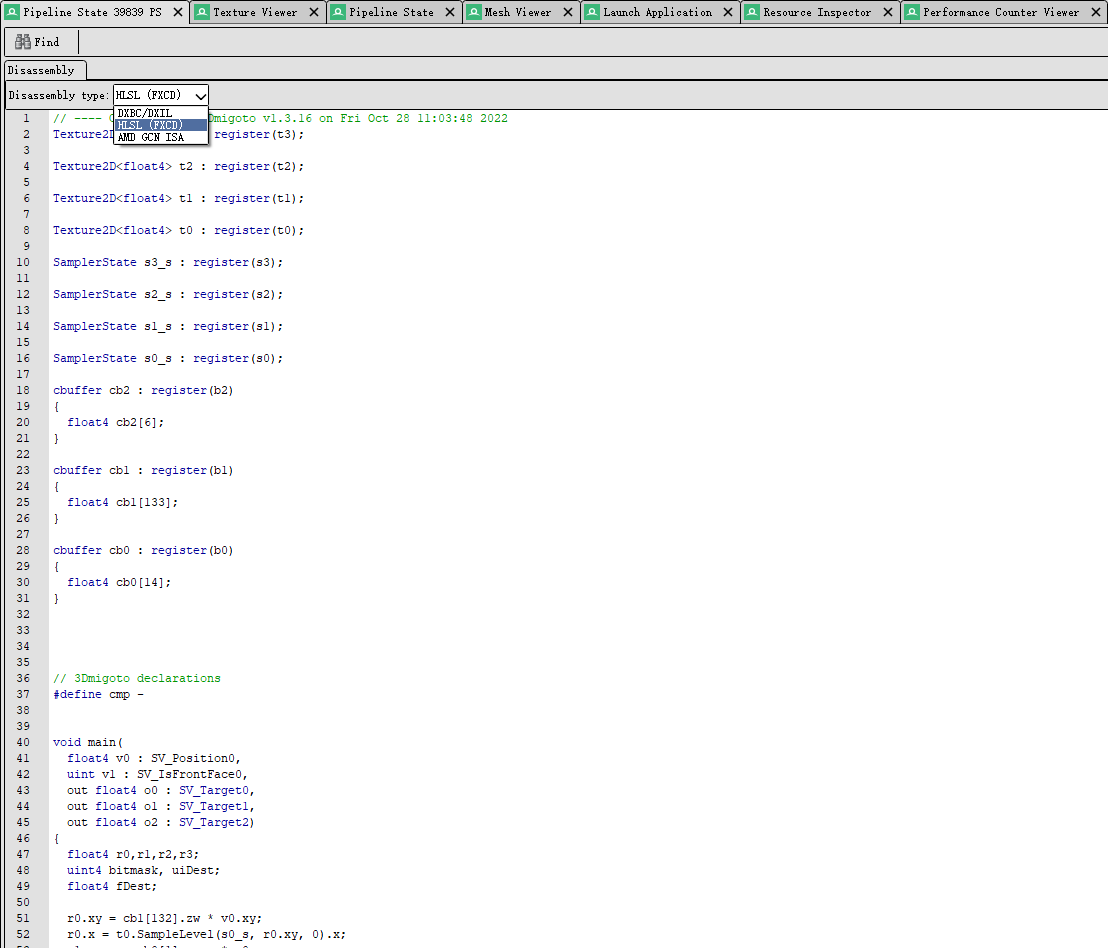
Task: Open the Performance Counter Viewer tab
Action: [x=1001, y=12]
